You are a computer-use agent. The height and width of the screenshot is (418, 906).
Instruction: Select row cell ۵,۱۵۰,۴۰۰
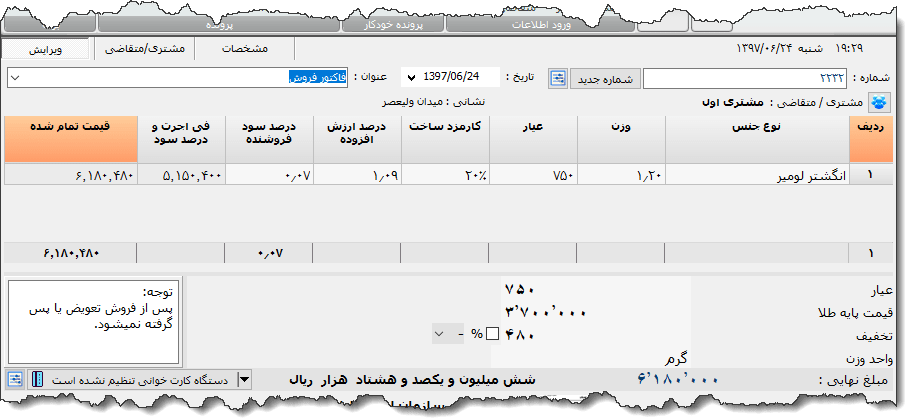(181, 175)
